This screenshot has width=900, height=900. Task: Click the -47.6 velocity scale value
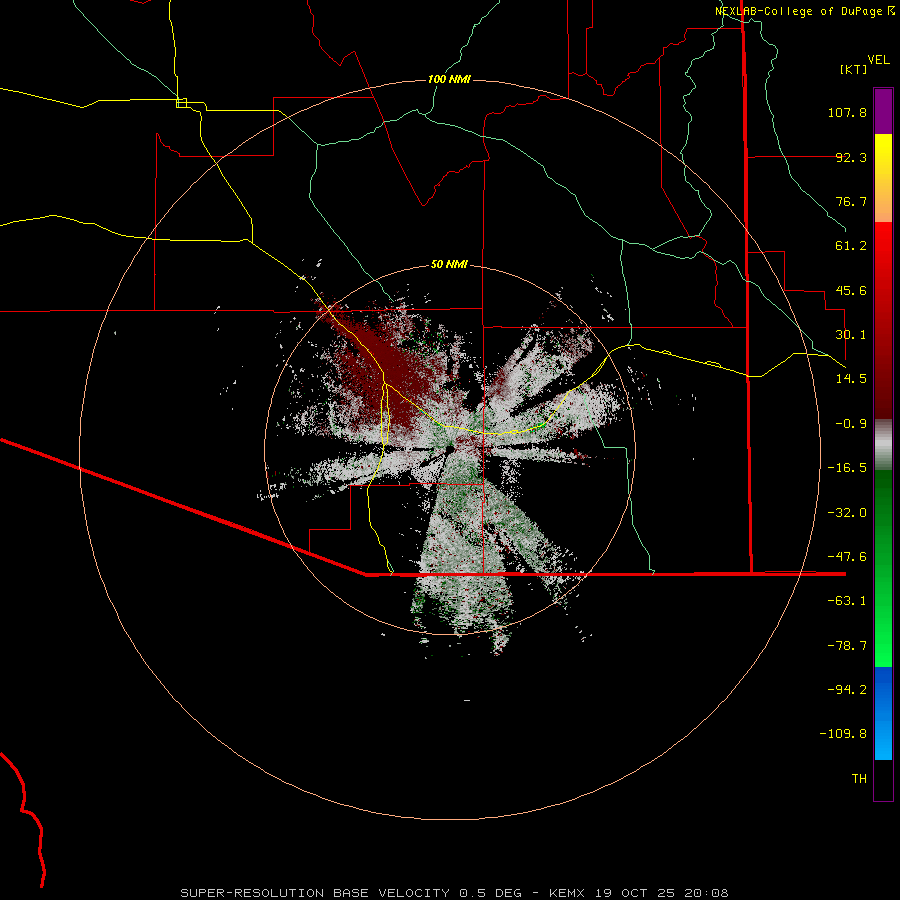[x=847, y=557]
